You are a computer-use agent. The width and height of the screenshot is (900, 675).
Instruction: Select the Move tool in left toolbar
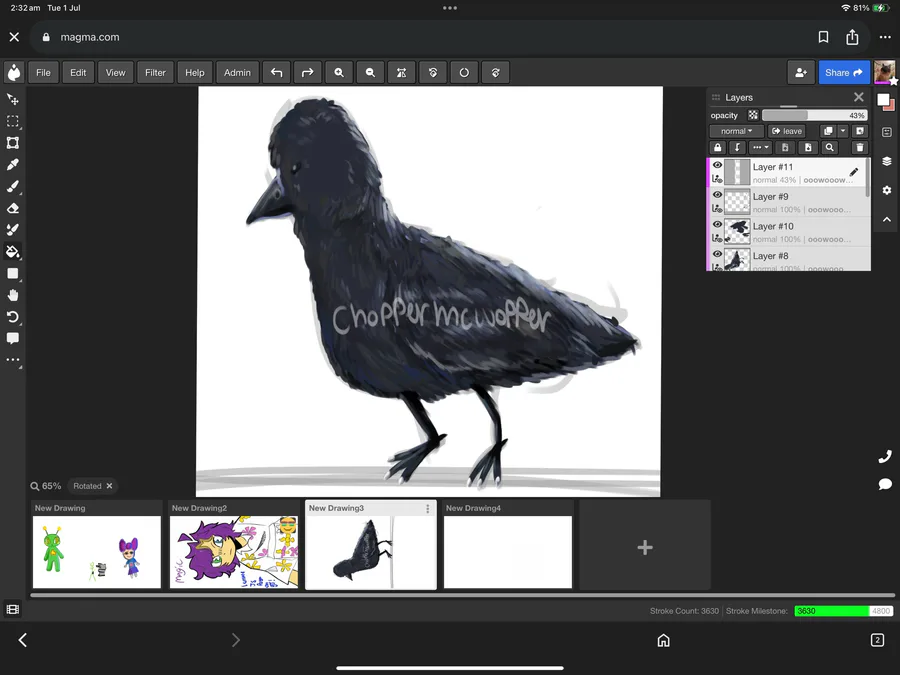[x=13, y=99]
